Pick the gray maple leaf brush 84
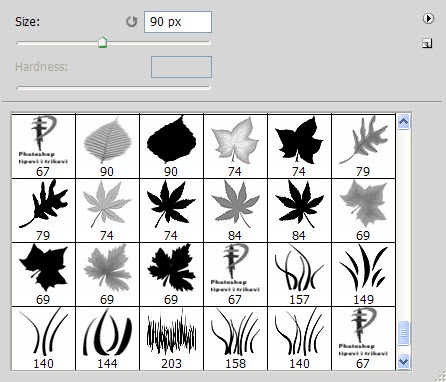Viewport: 446px width, 382px height. click(235, 210)
